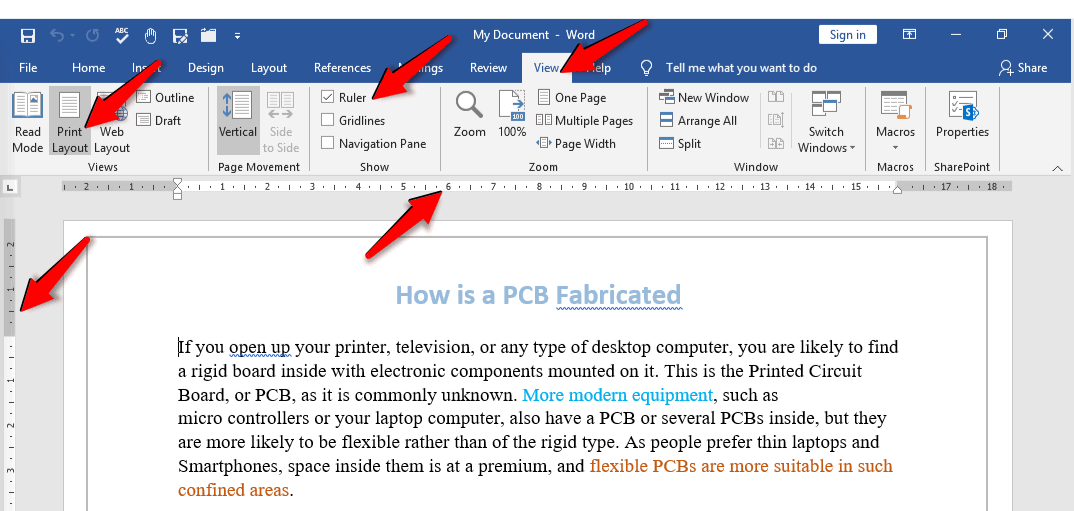Split the document window

click(x=680, y=143)
